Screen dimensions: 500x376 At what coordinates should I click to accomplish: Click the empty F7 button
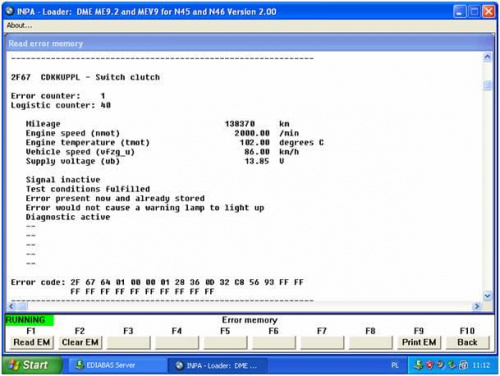click(x=322, y=342)
